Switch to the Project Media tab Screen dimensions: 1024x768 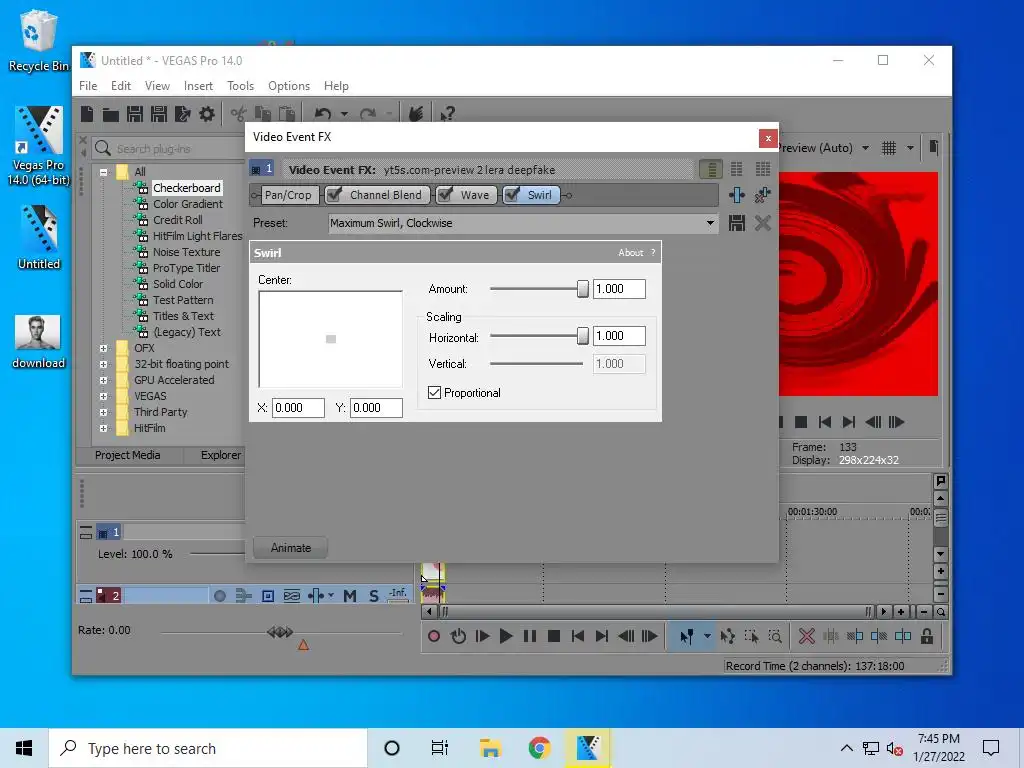click(127, 455)
